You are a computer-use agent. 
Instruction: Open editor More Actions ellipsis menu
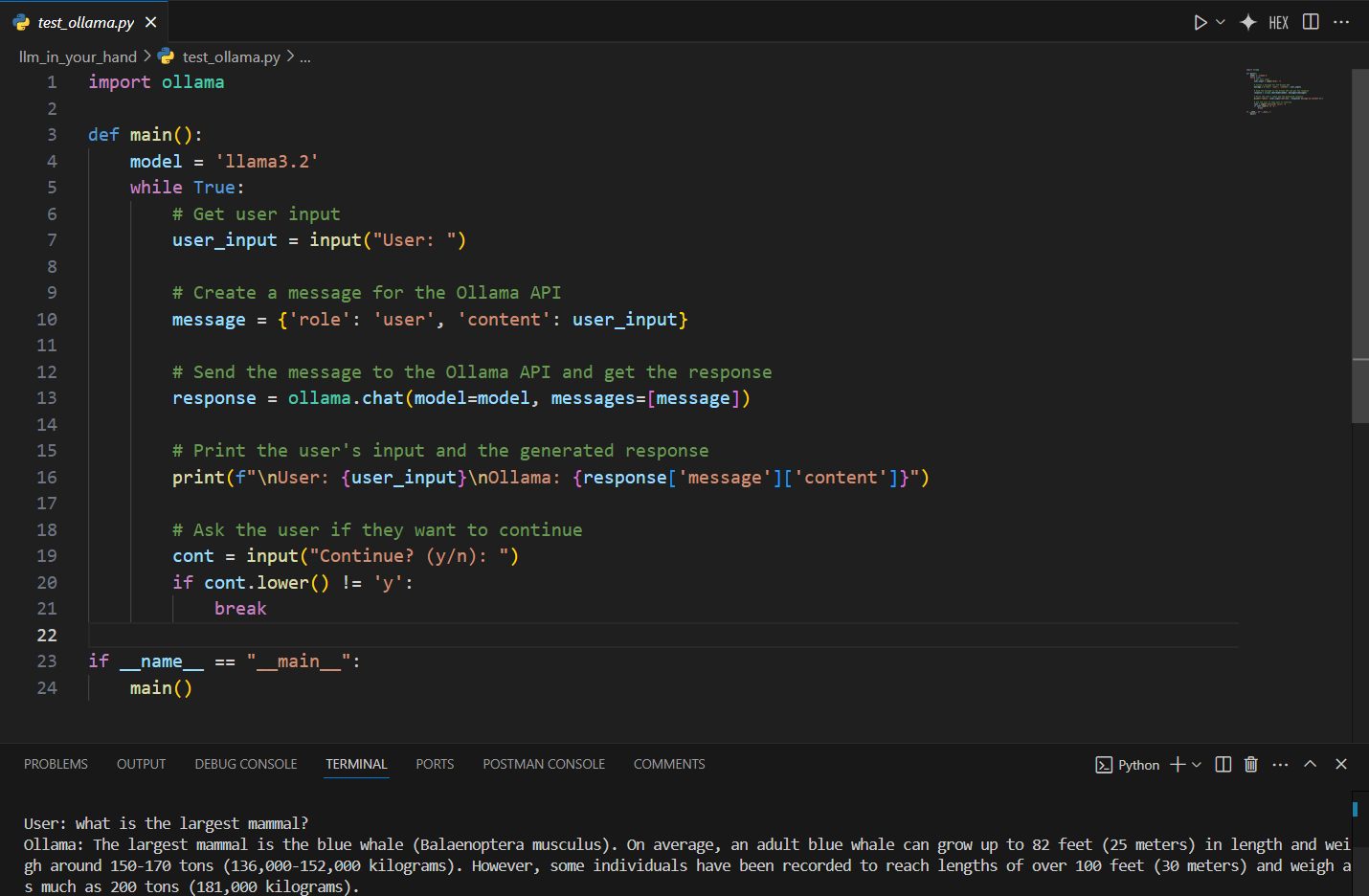coord(1341,22)
